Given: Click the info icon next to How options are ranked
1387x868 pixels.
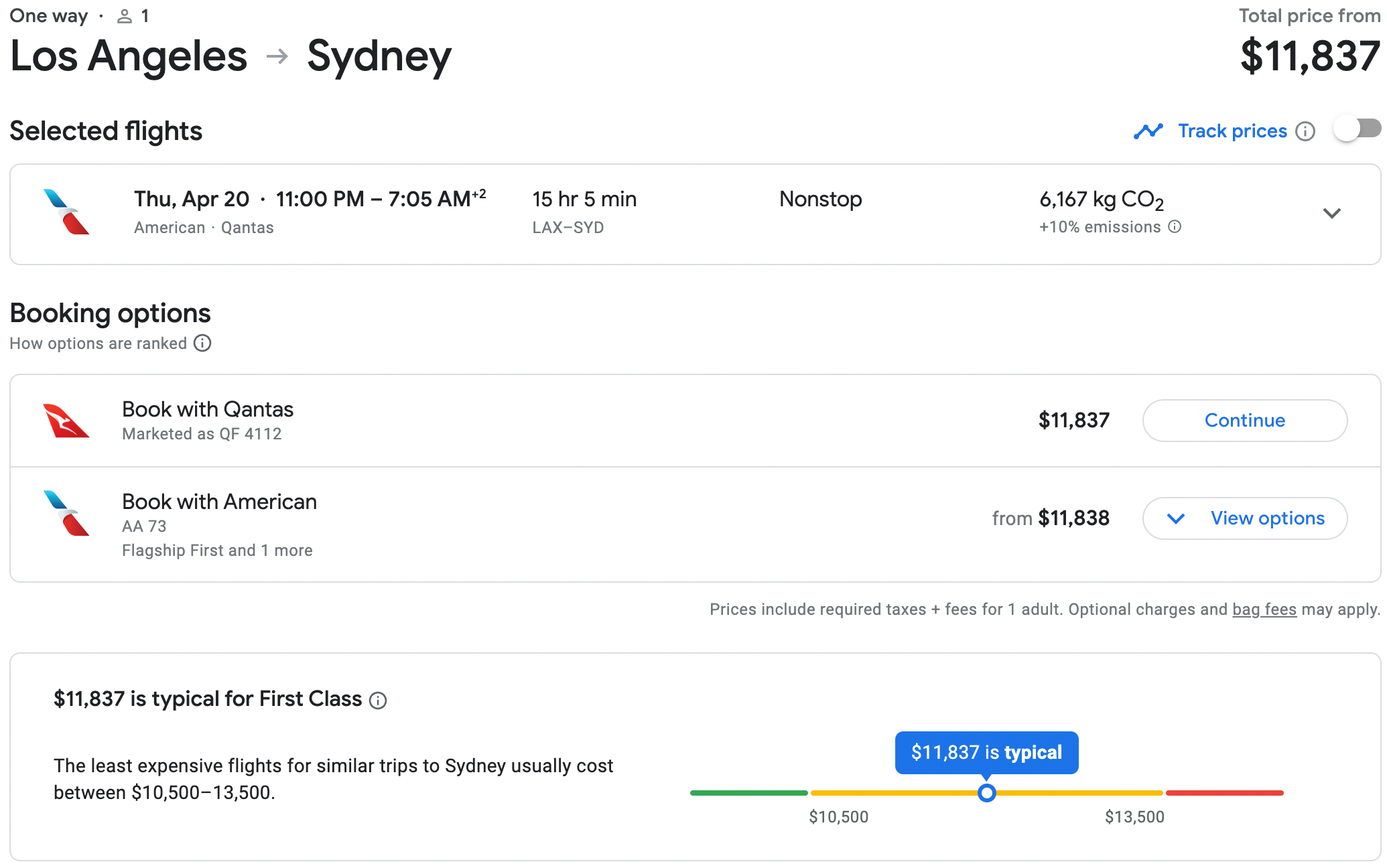Looking at the screenshot, I should (202, 344).
